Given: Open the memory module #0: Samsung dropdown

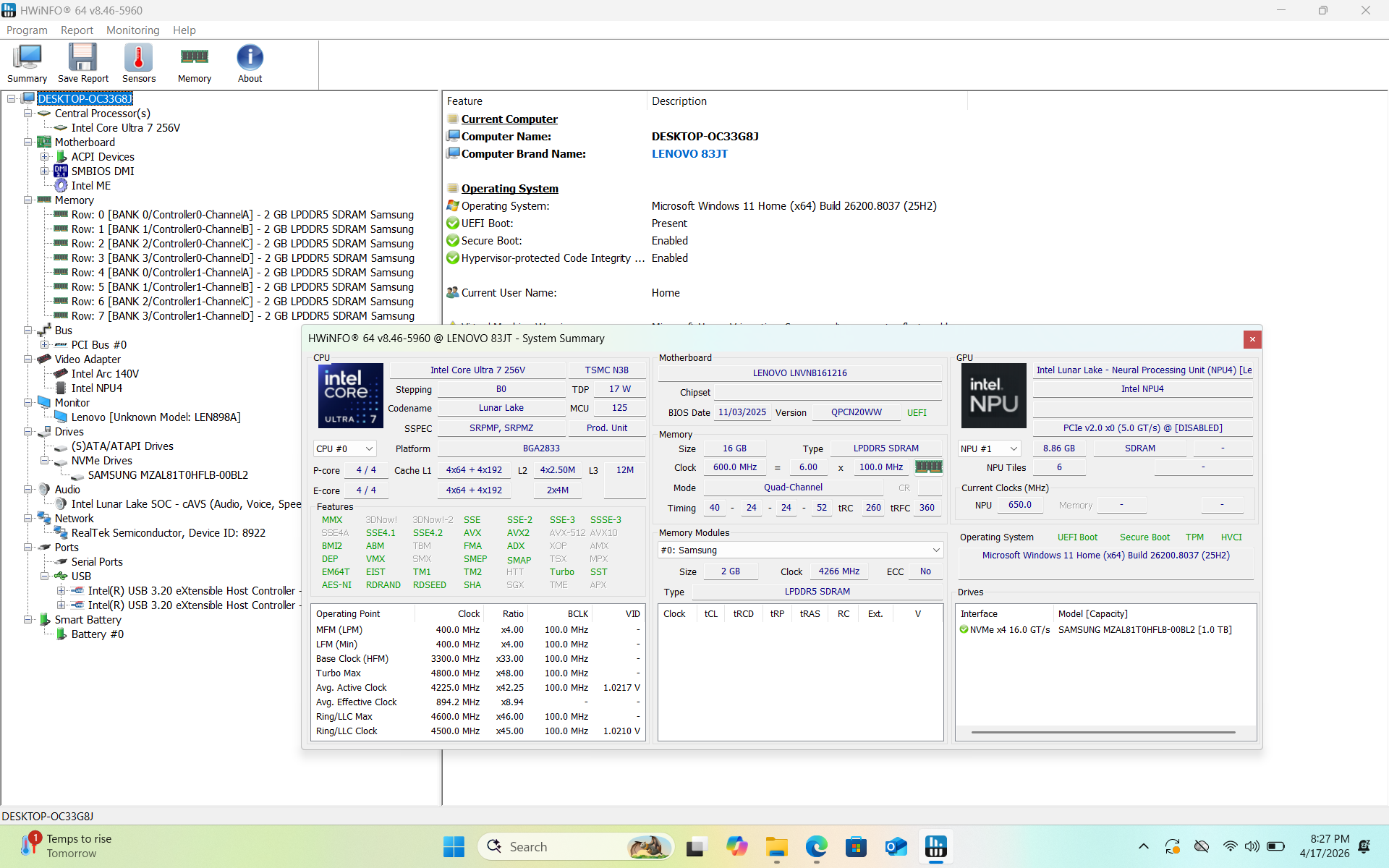Looking at the screenshot, I should pyautogui.click(x=800, y=550).
